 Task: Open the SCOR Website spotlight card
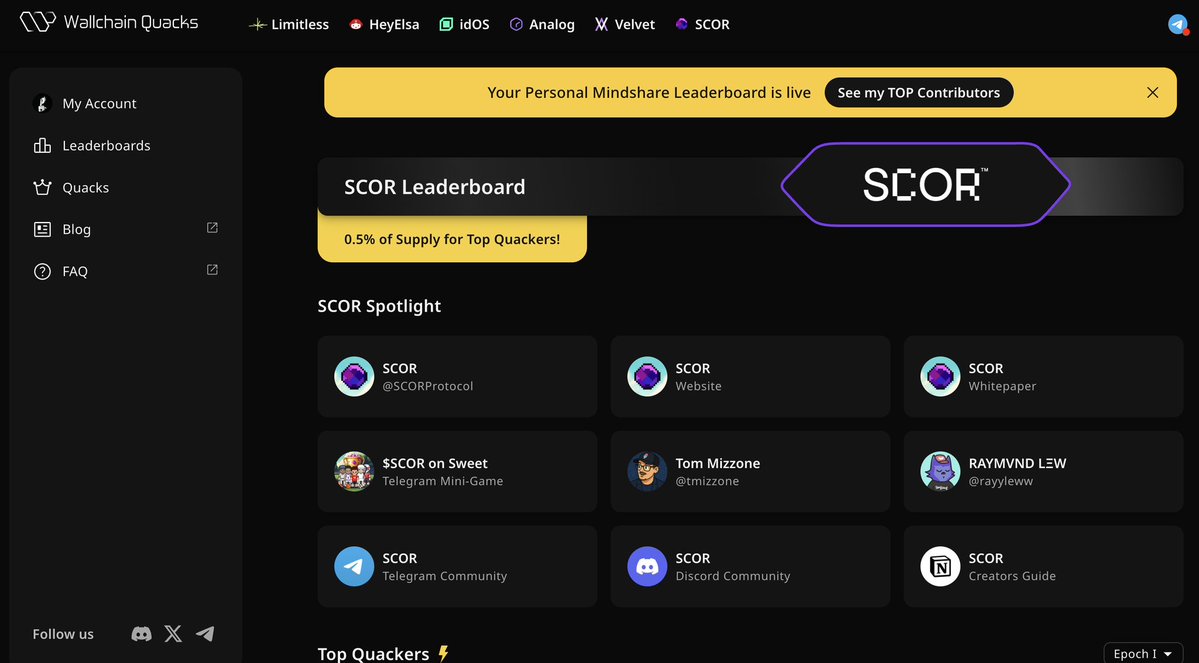750,376
